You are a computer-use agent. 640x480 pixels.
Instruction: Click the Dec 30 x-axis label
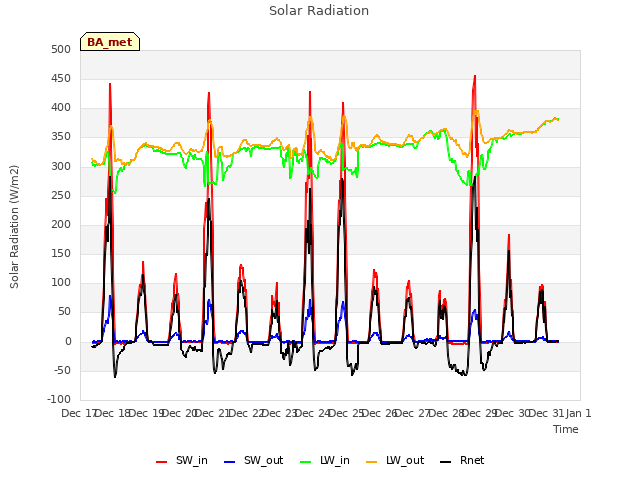[513, 413]
